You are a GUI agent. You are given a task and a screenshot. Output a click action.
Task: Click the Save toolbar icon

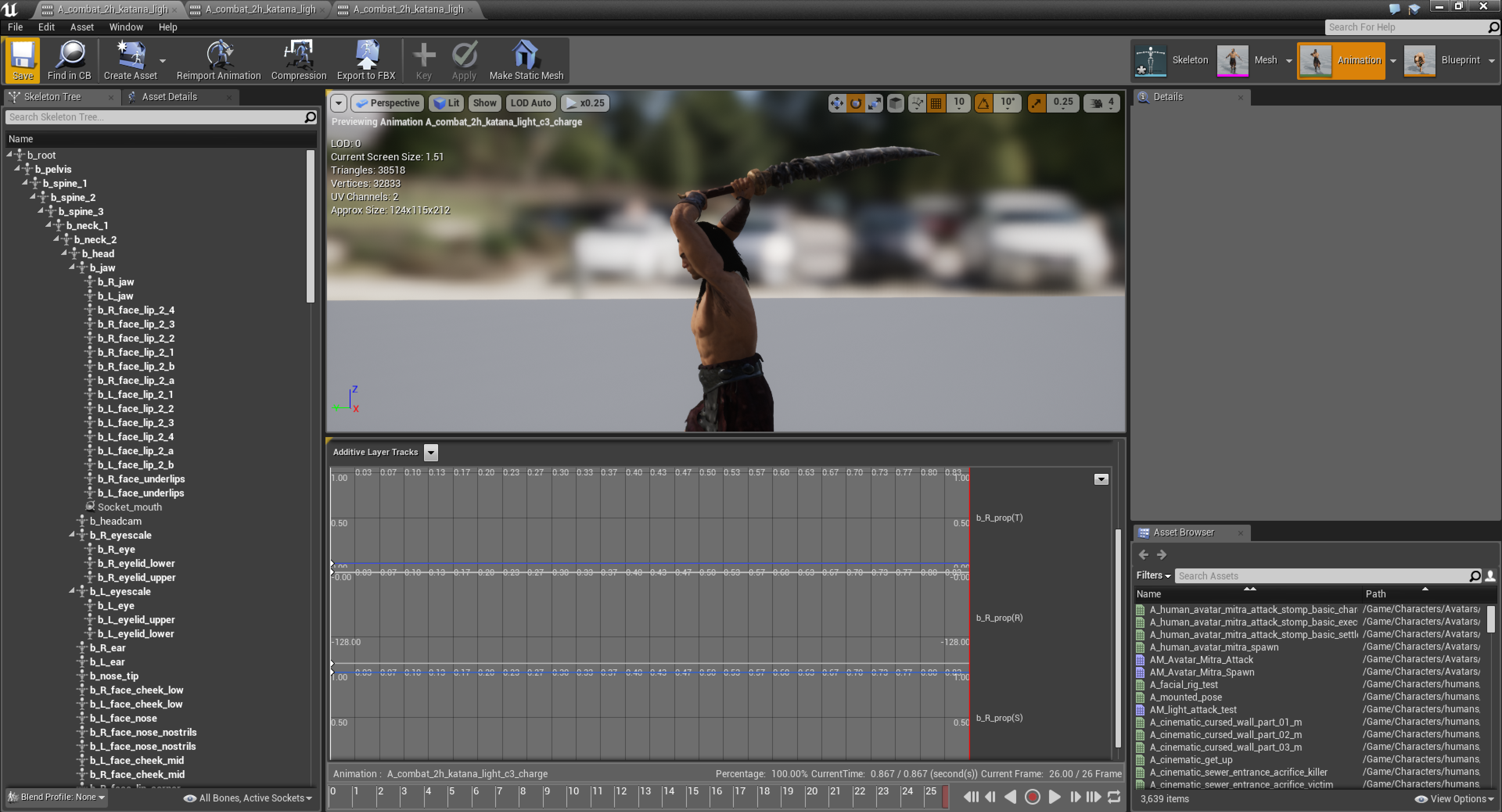click(23, 59)
